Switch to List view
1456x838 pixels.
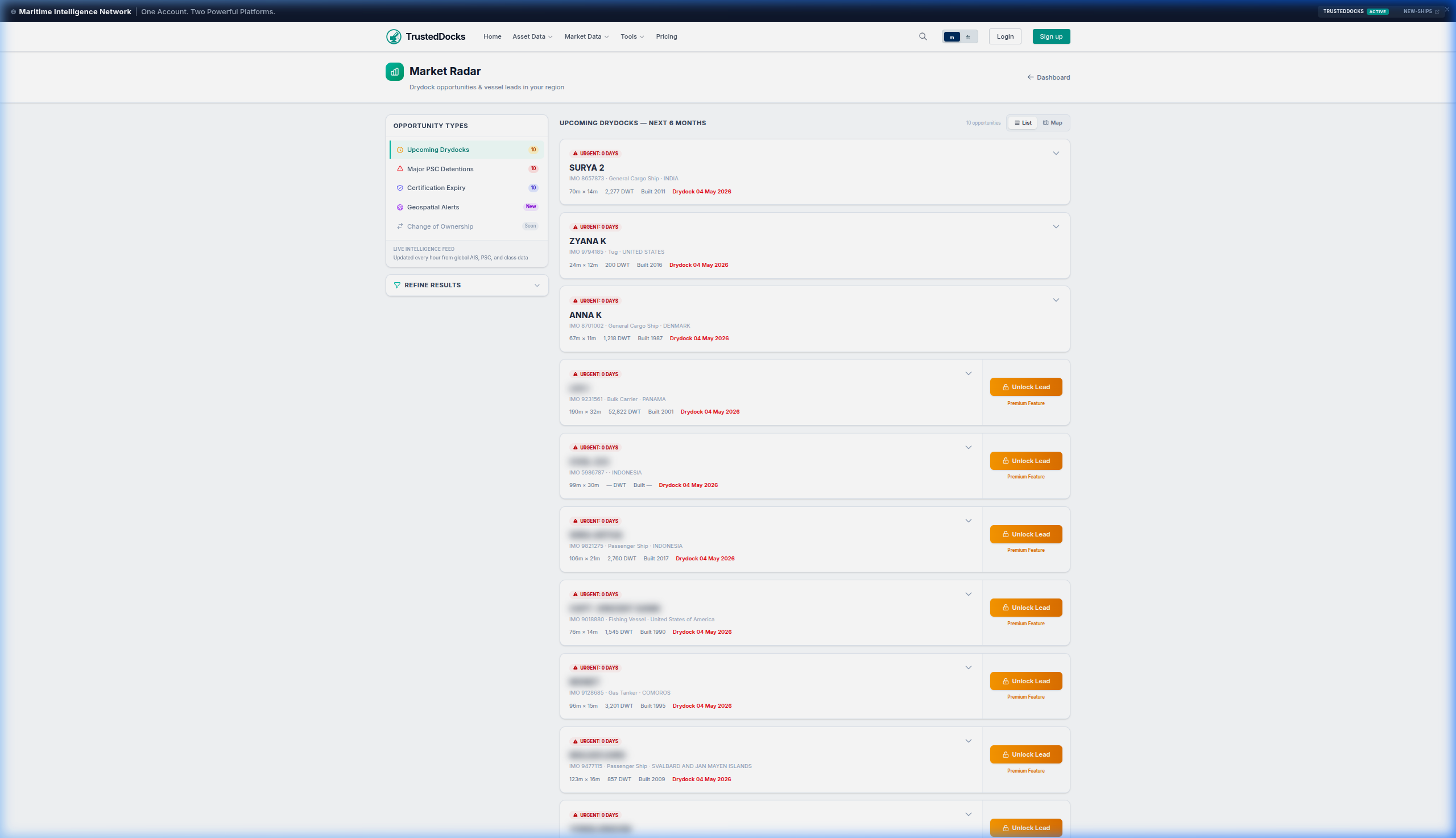(1023, 122)
